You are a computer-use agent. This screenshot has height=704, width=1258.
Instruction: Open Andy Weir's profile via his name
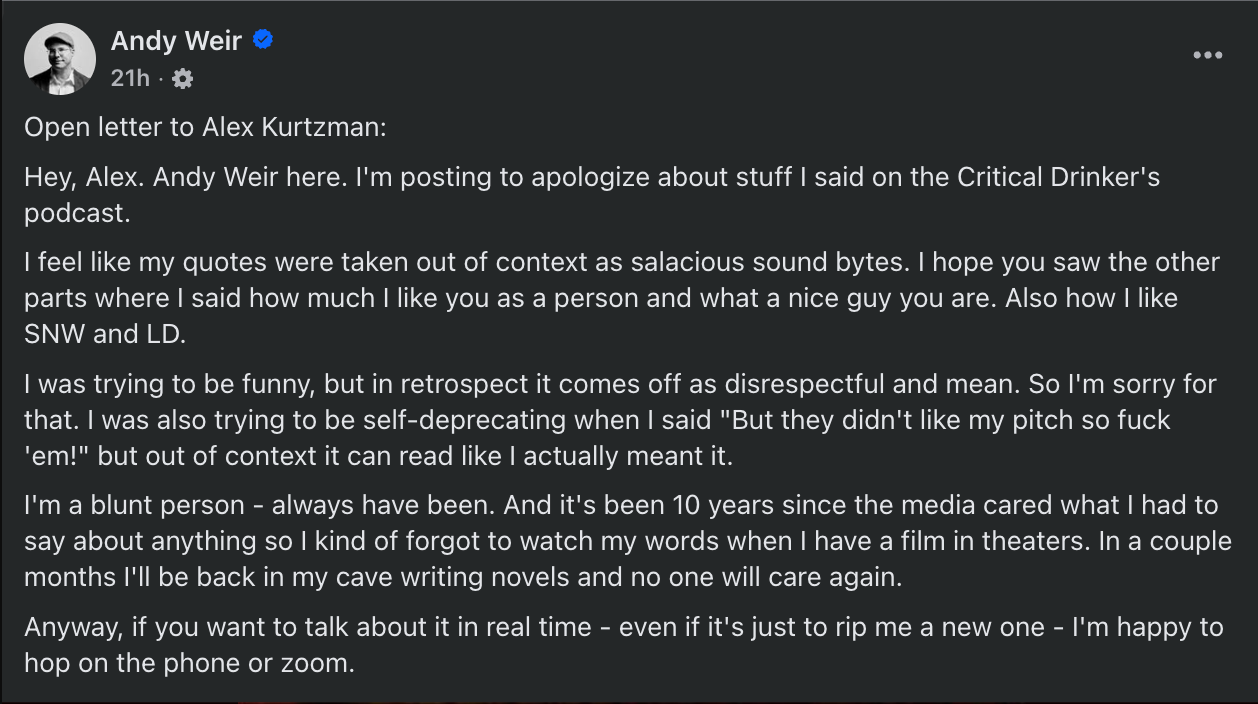point(176,41)
